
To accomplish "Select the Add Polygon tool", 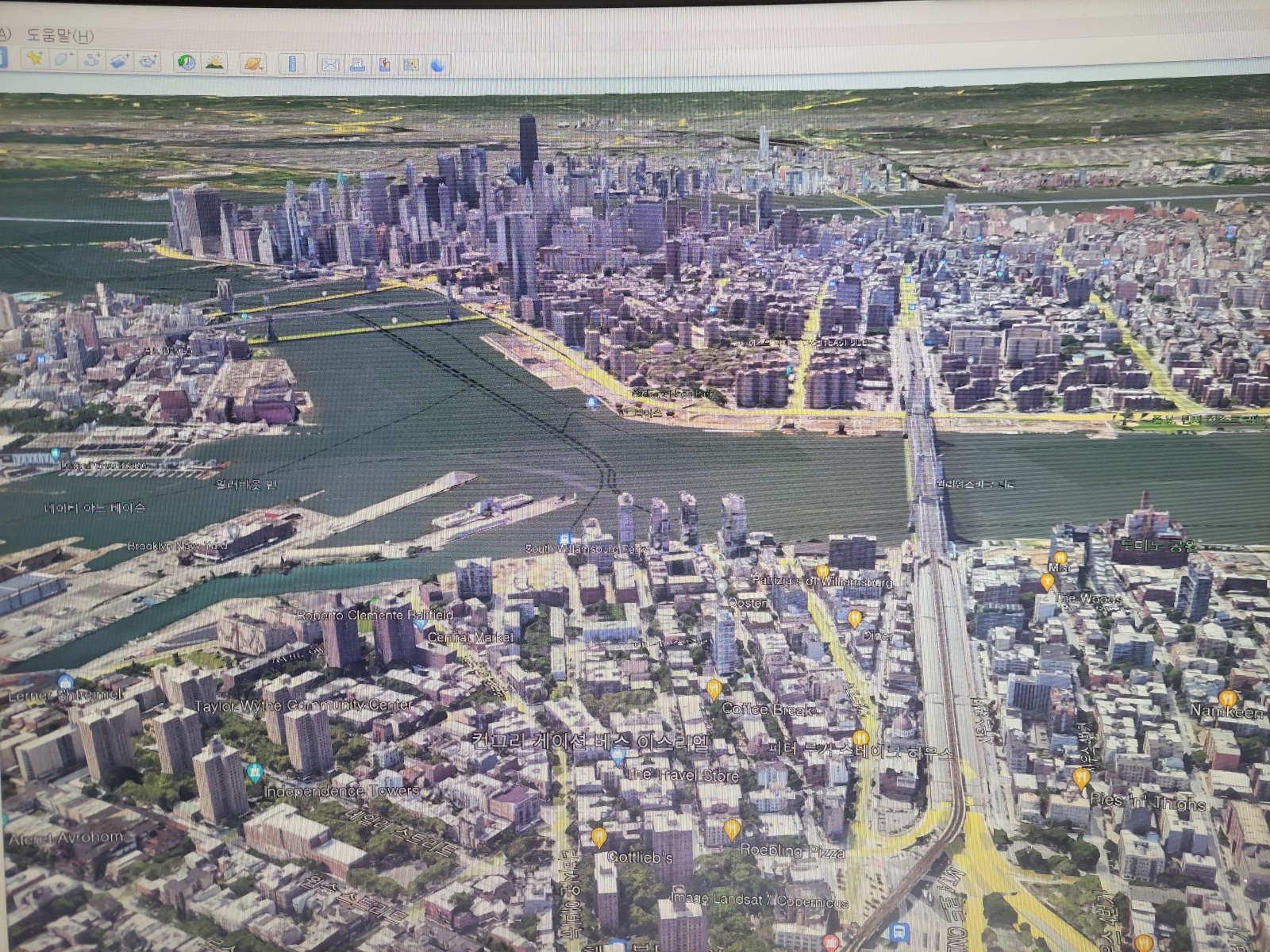I will point(63,59).
